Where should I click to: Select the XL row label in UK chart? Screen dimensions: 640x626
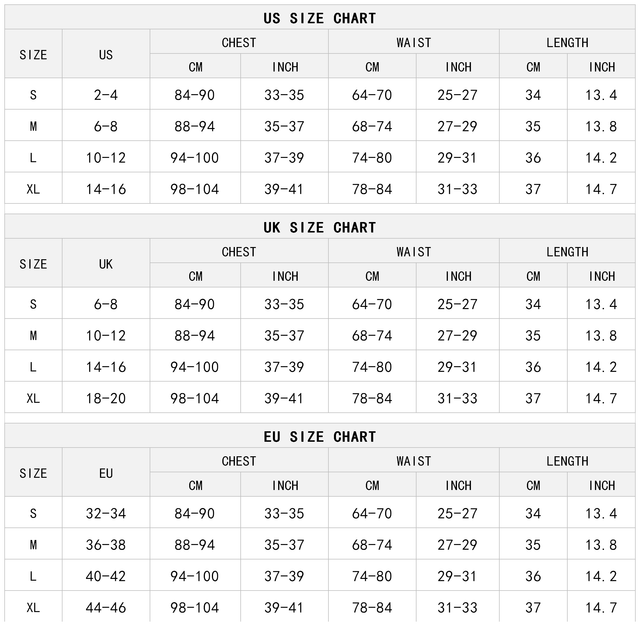click(x=33, y=398)
